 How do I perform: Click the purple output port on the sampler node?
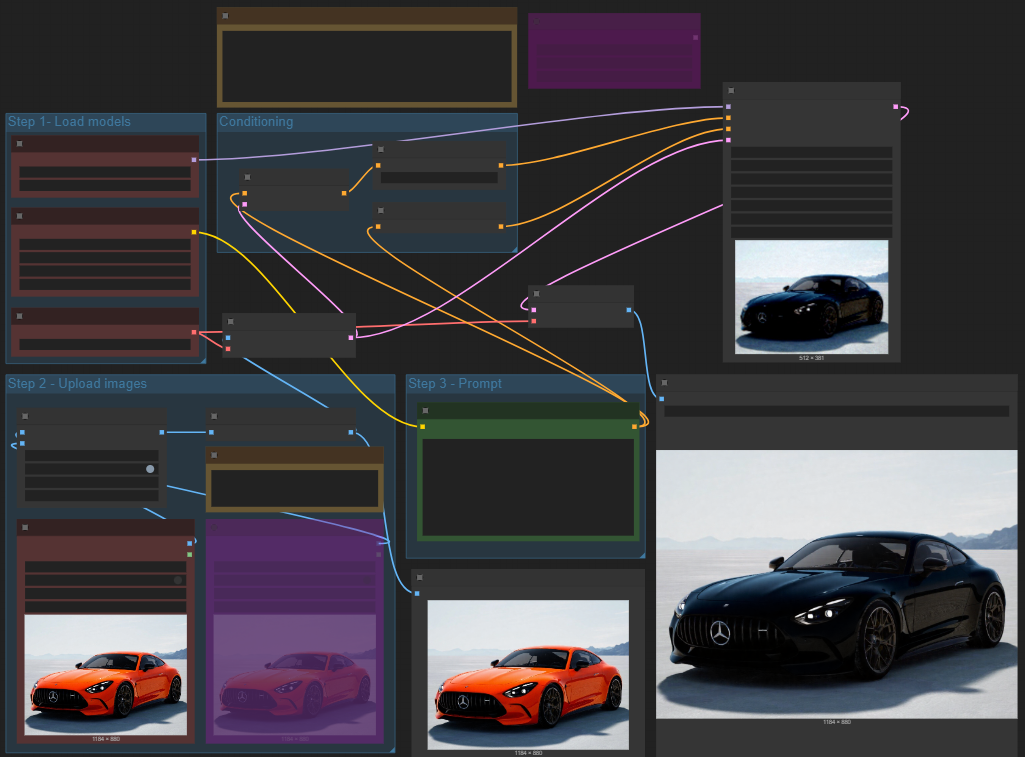point(896,107)
